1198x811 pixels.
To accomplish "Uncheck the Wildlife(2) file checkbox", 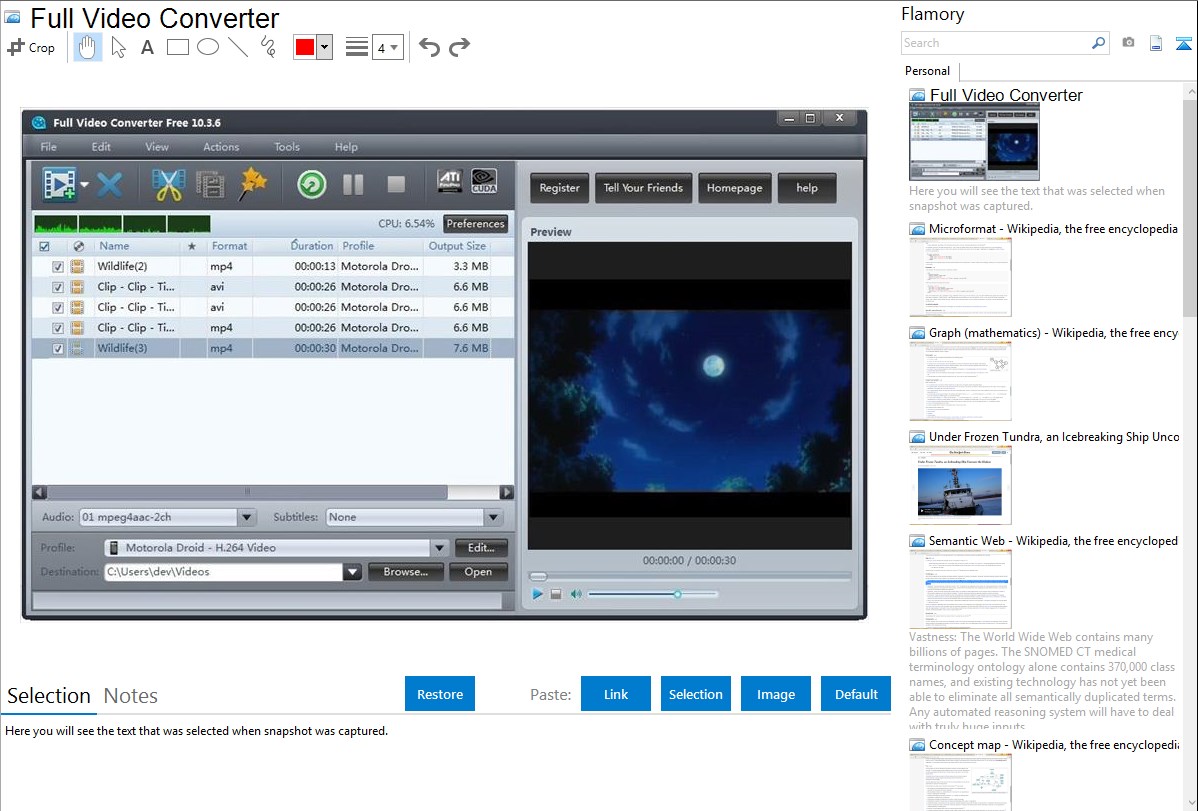I will [x=58, y=267].
